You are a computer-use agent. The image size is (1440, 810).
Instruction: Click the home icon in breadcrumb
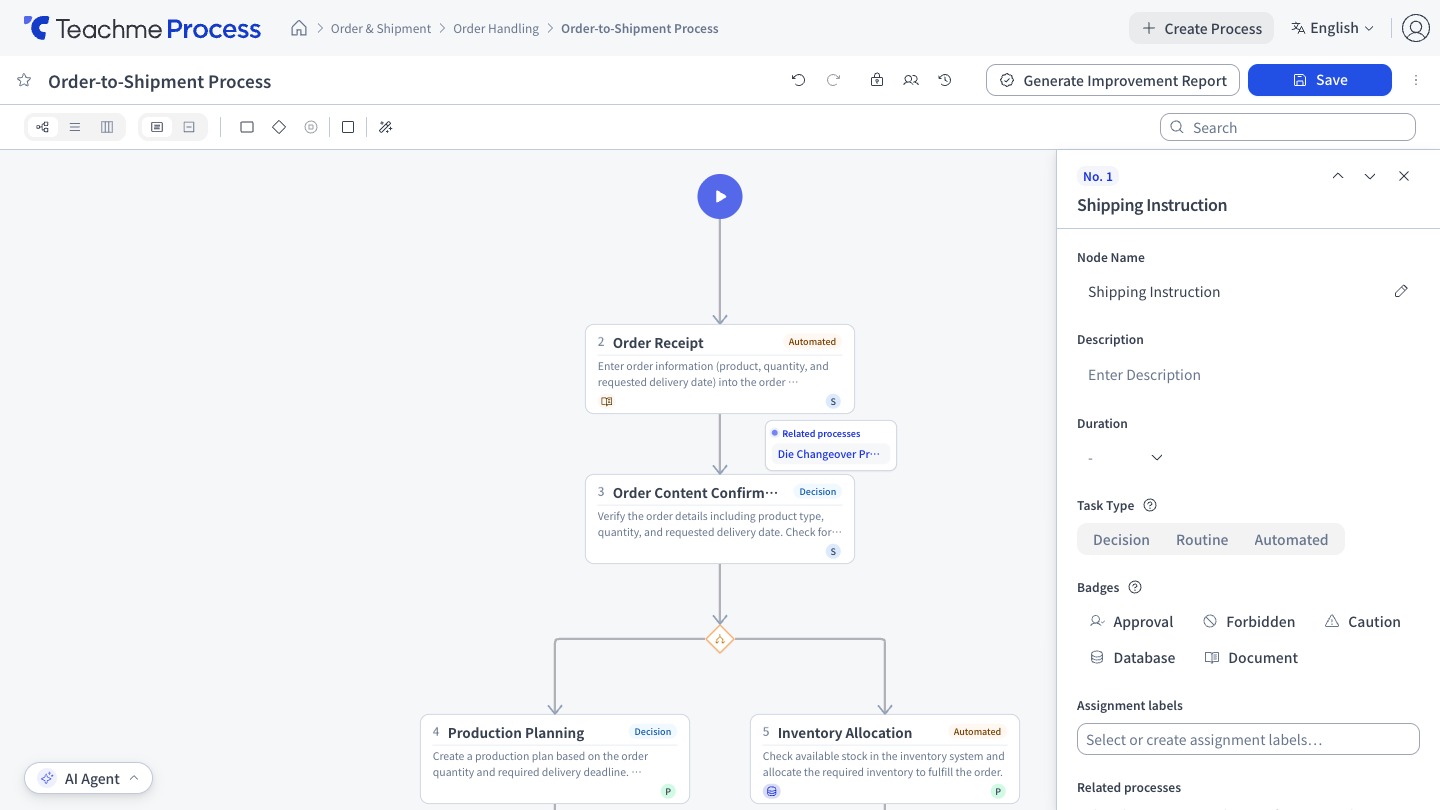(298, 28)
